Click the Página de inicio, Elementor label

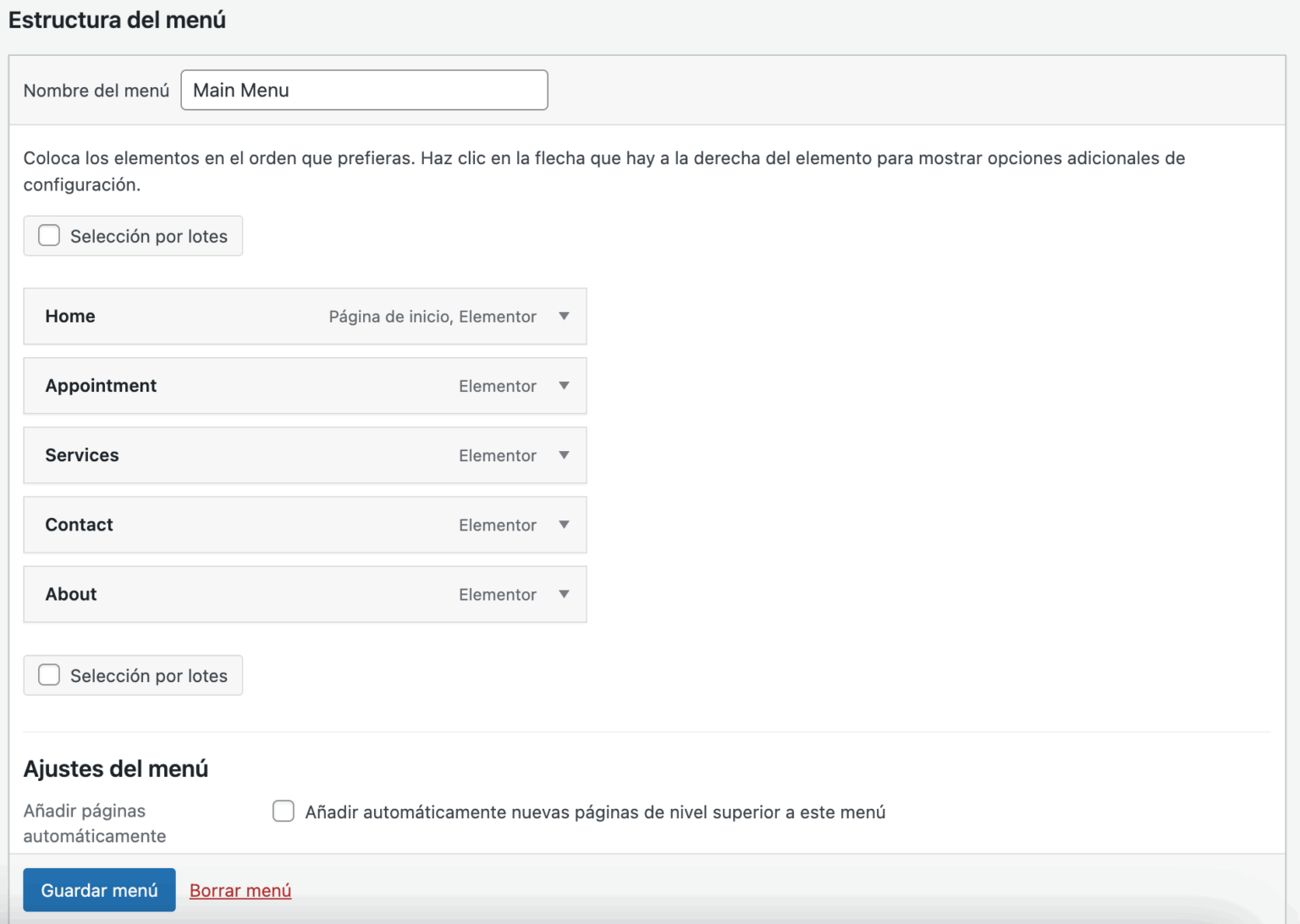tap(432, 316)
